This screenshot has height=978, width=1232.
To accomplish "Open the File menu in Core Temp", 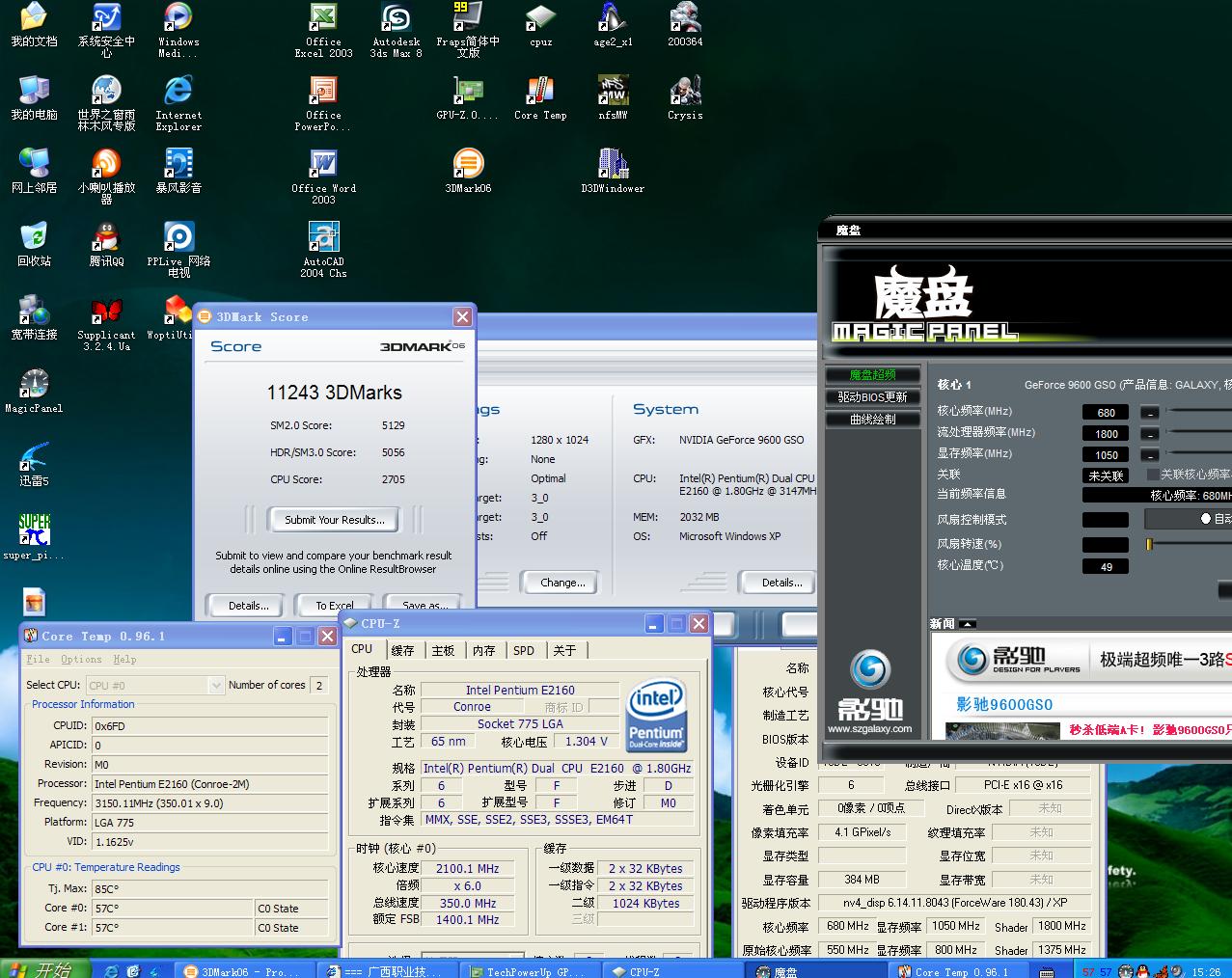I will pyautogui.click(x=39, y=660).
